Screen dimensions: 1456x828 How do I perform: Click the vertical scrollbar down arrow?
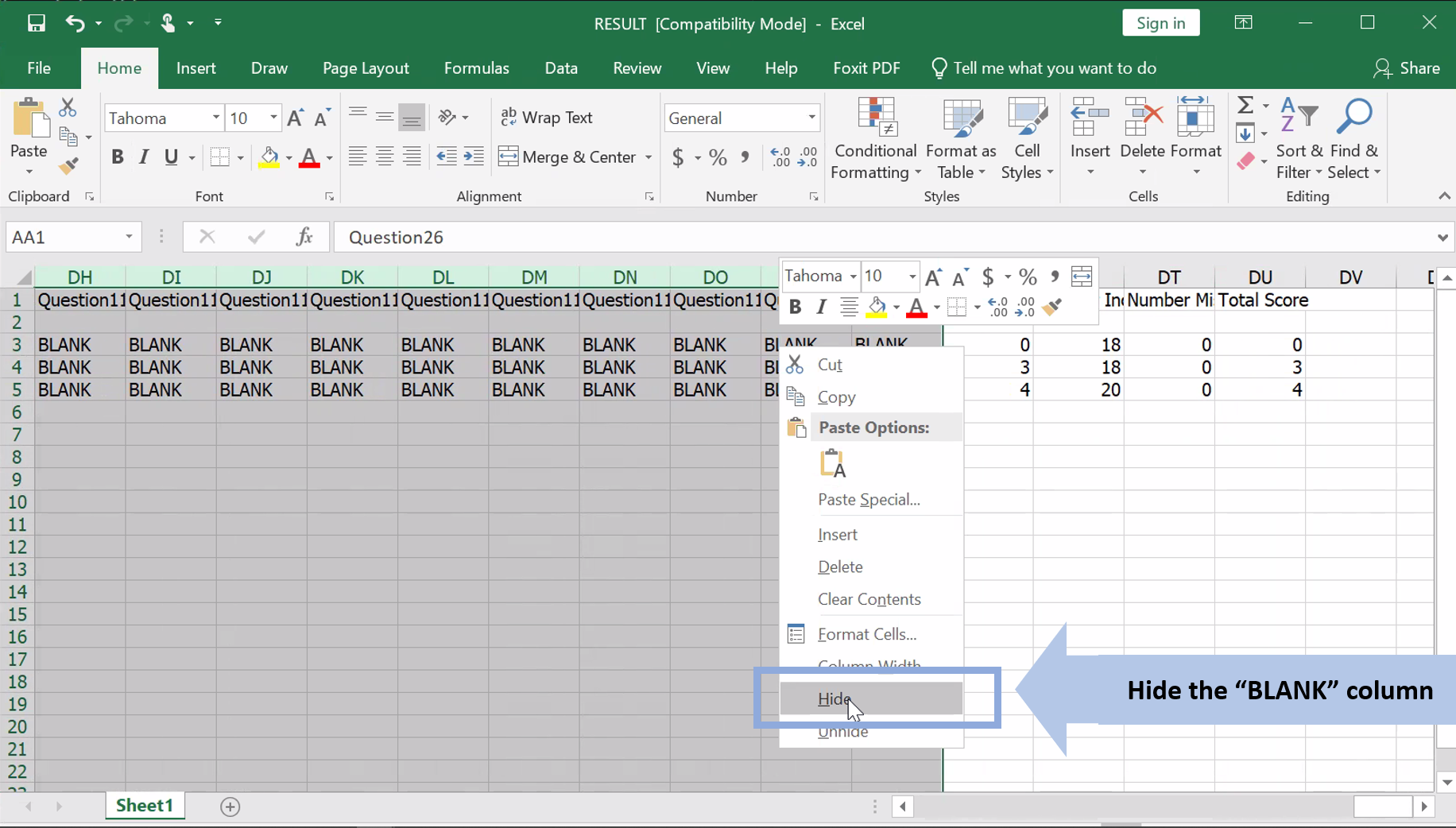tap(1447, 783)
